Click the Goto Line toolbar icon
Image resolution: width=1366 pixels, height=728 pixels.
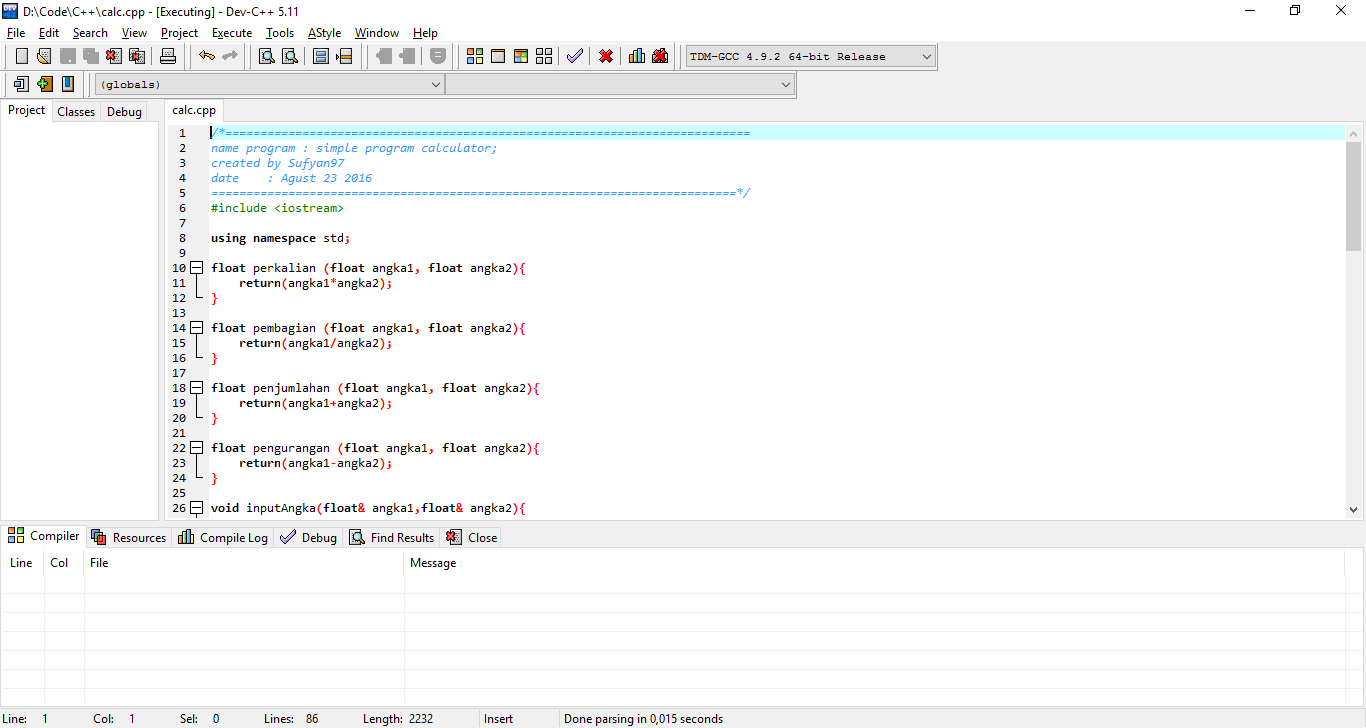tap(344, 56)
